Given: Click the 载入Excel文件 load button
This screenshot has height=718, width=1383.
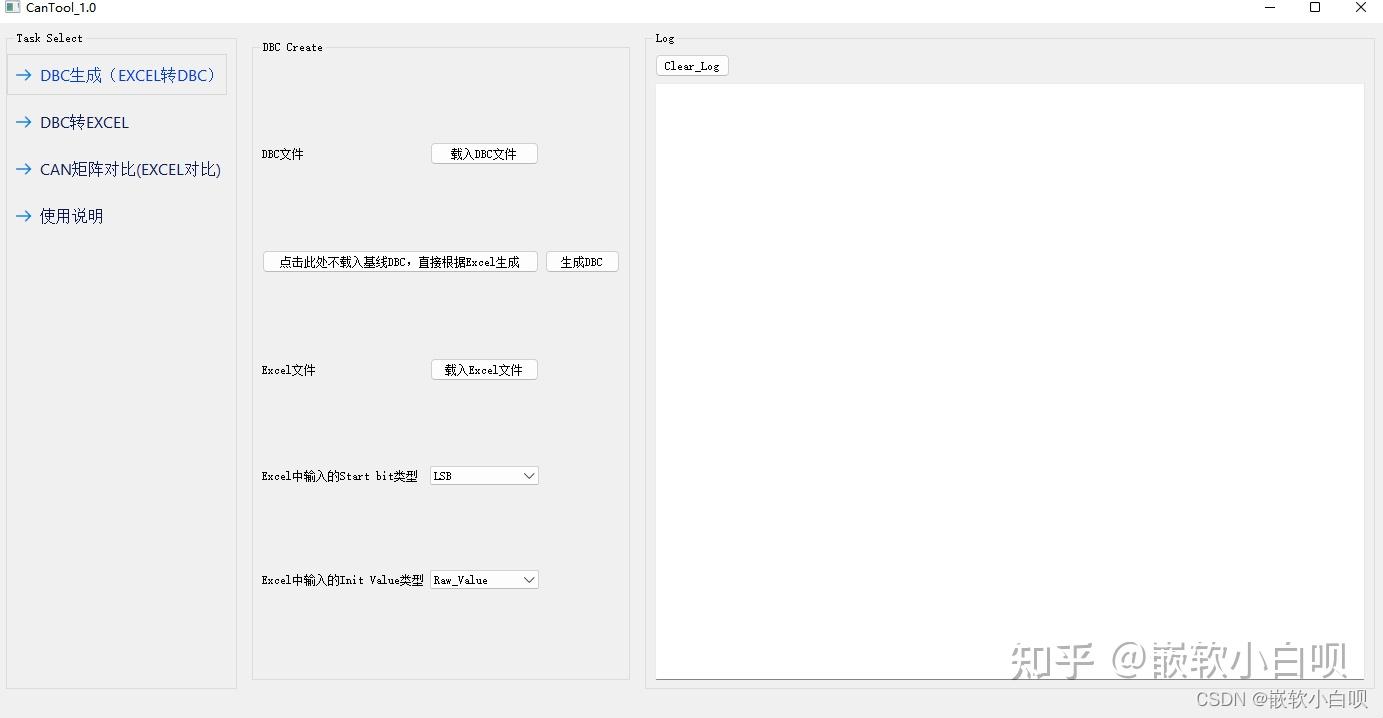Looking at the screenshot, I should click(484, 369).
